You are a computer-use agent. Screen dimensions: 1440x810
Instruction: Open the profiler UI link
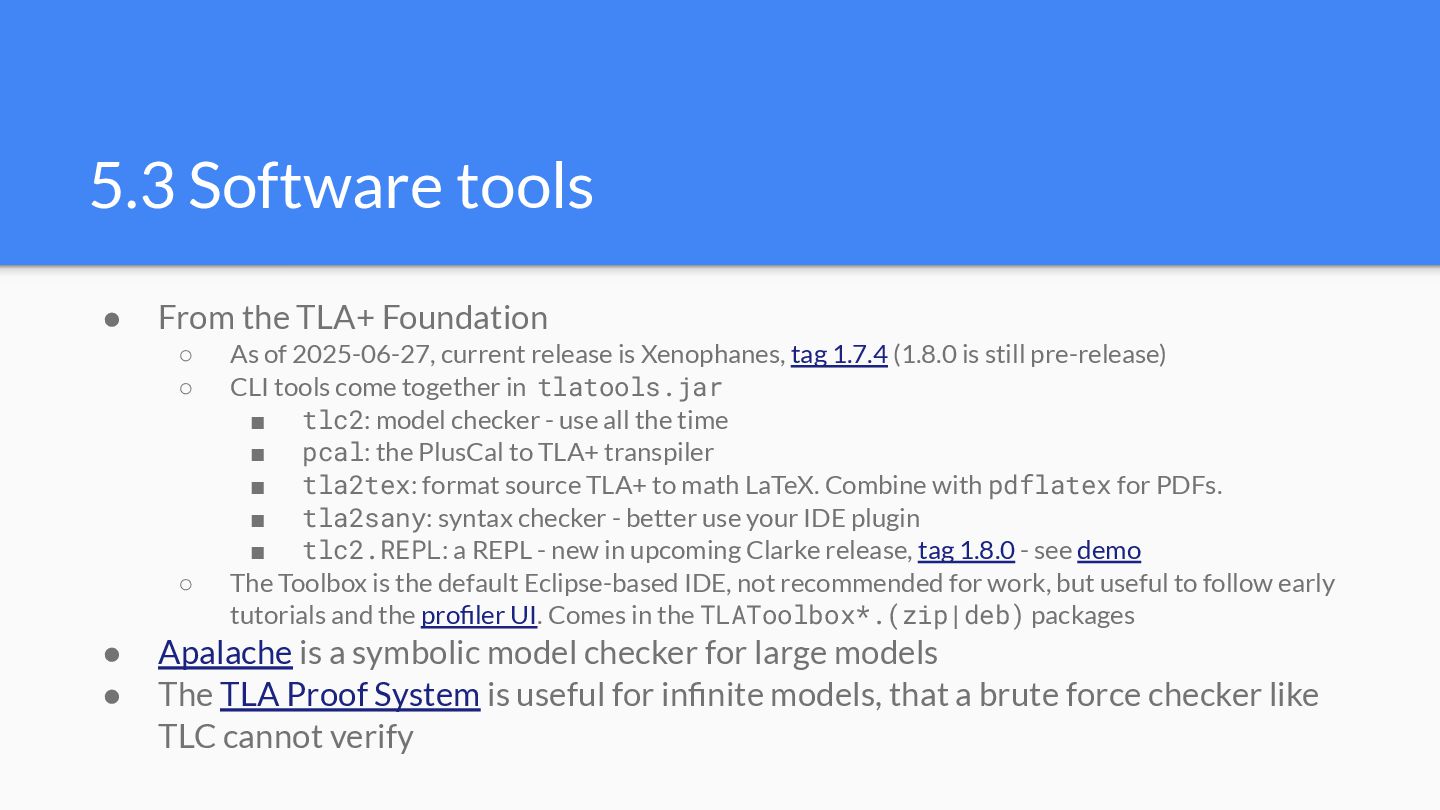tap(478, 615)
